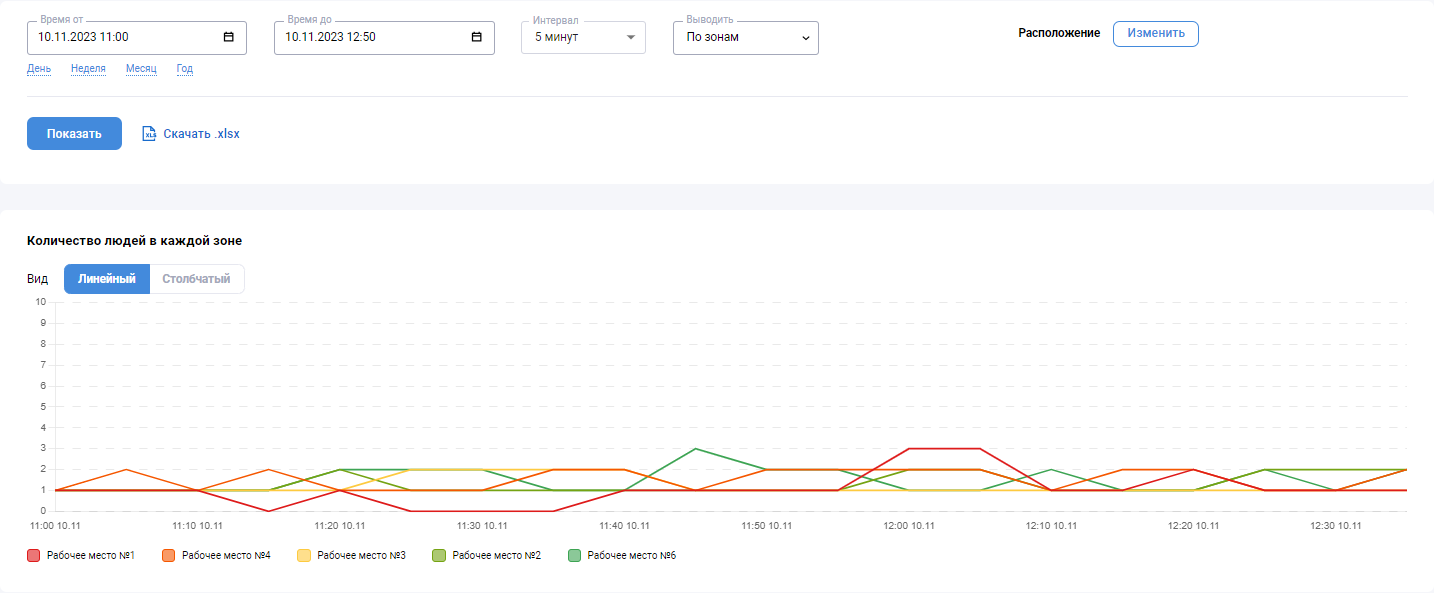Expand the Интервал dropdown arrow
1434x593 pixels.
tap(630, 38)
